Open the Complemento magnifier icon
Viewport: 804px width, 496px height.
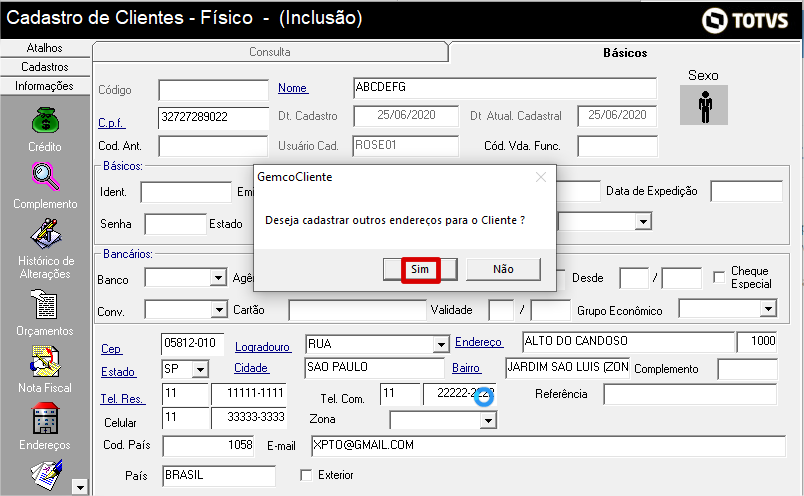click(46, 176)
